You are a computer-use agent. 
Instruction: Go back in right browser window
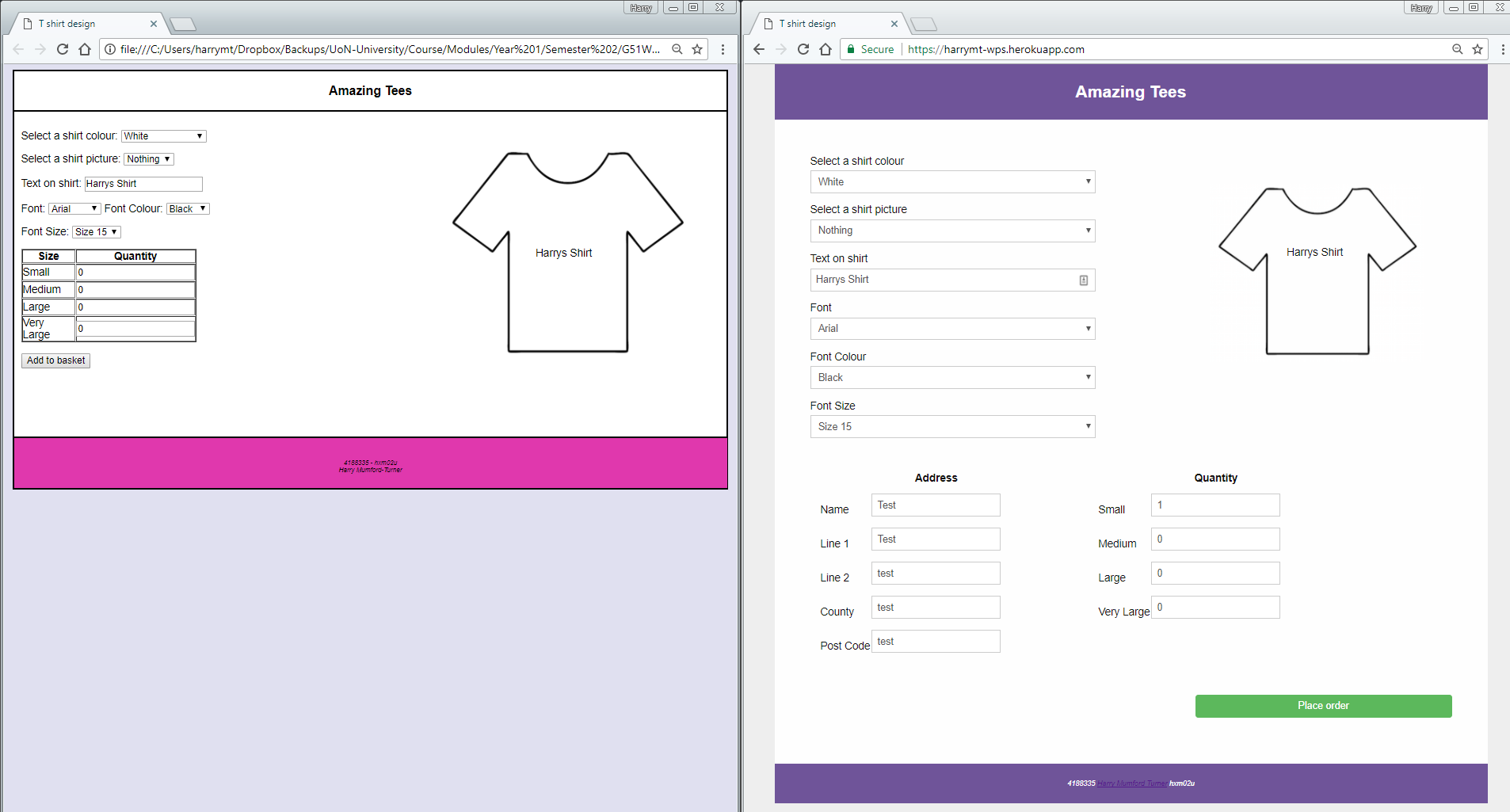click(x=759, y=49)
